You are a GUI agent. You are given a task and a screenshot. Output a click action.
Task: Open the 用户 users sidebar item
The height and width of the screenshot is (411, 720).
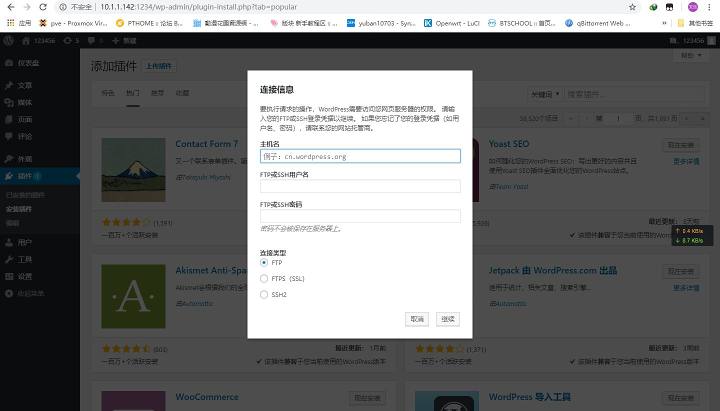click(40, 242)
